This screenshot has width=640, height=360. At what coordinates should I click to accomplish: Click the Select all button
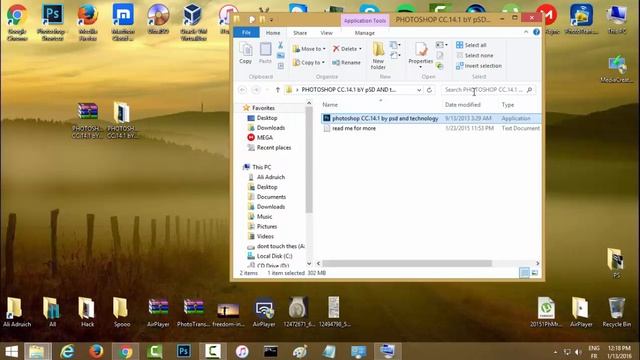pyautogui.click(x=471, y=45)
